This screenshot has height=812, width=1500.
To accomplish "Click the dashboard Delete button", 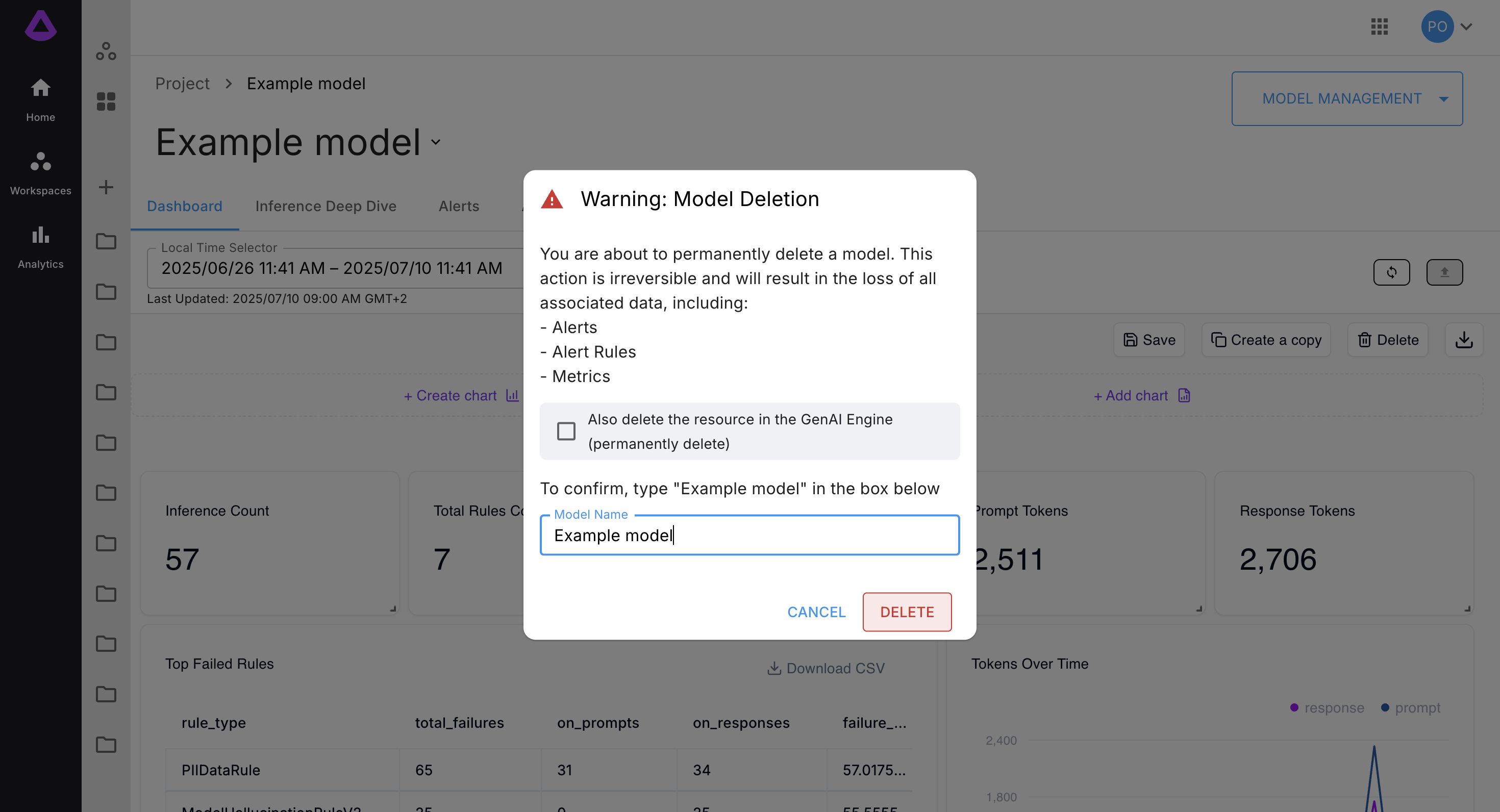I will point(1388,339).
